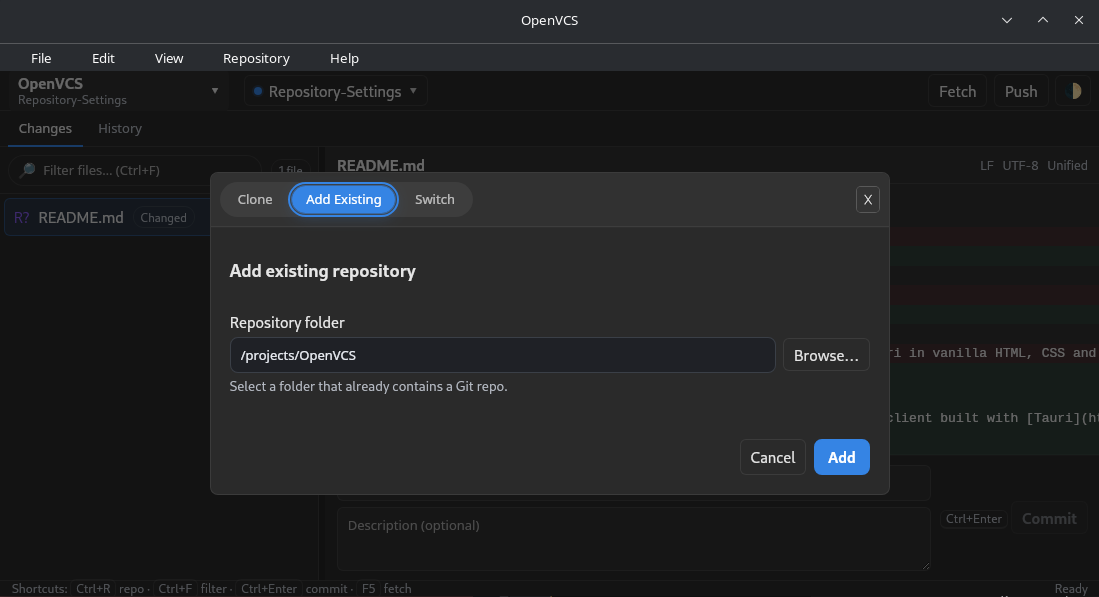Switch to the Switch tab in dialog

pyautogui.click(x=434, y=199)
